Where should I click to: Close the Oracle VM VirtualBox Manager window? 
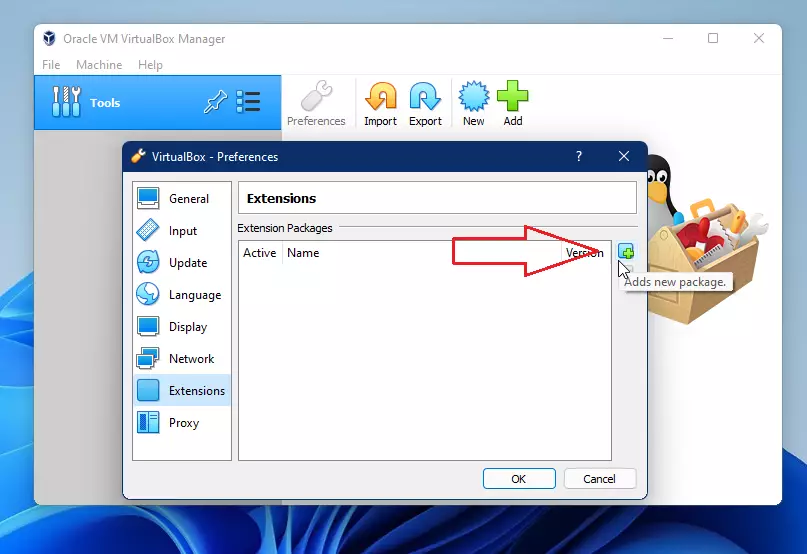coord(759,38)
